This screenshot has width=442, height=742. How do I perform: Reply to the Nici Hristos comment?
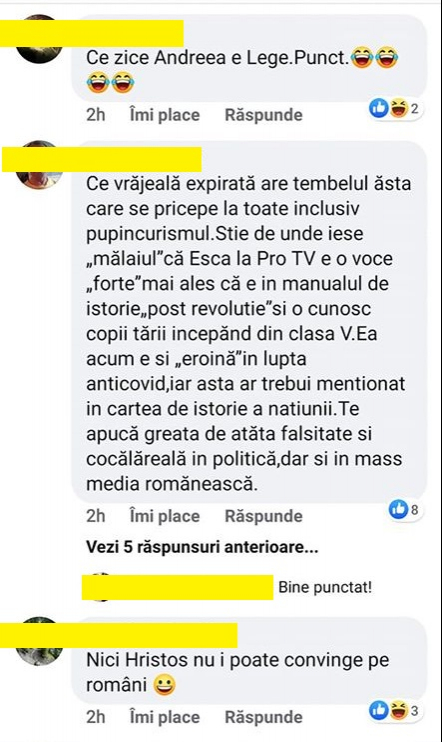[264, 717]
